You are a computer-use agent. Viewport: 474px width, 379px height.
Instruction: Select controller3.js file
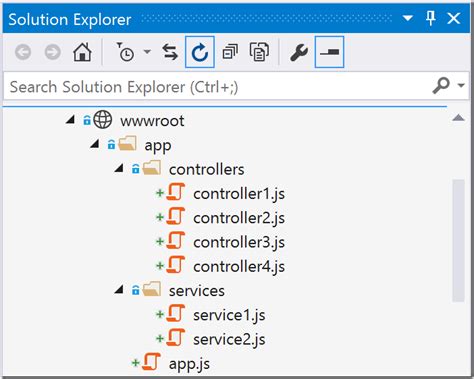[x=239, y=243]
